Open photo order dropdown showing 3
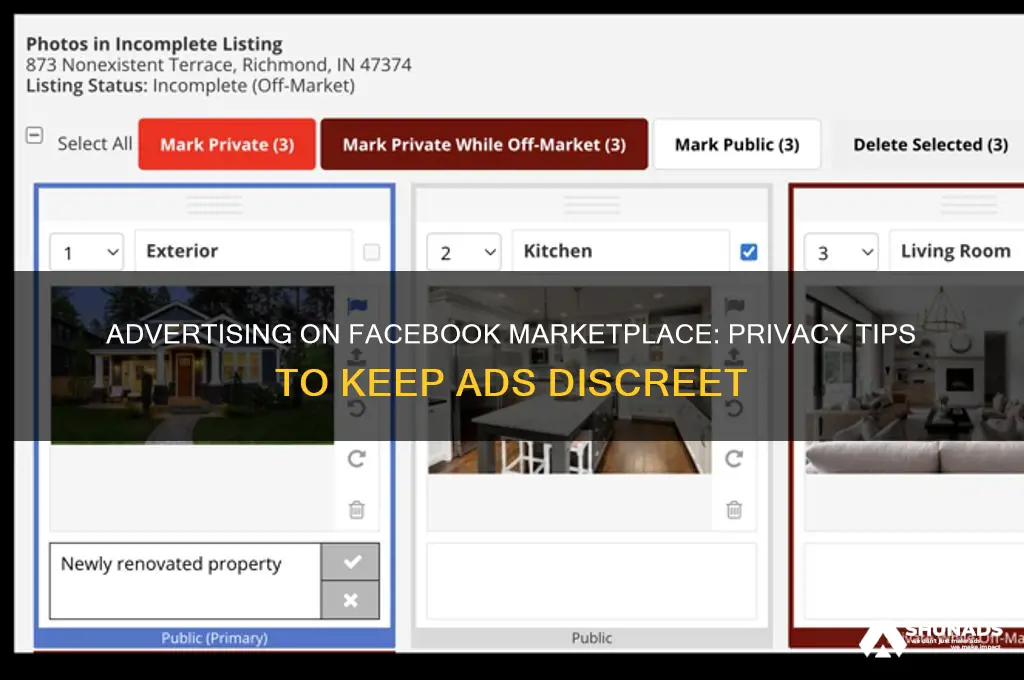Image resolution: width=1024 pixels, height=680 pixels. tap(841, 252)
